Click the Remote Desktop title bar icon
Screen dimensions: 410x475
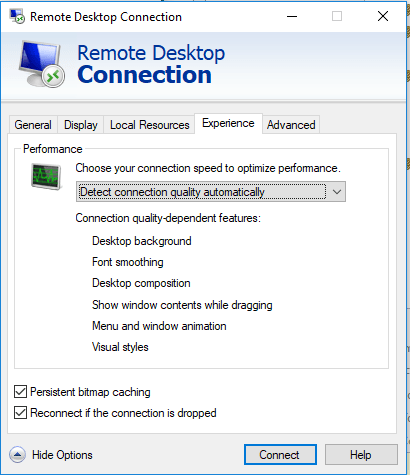(17, 16)
